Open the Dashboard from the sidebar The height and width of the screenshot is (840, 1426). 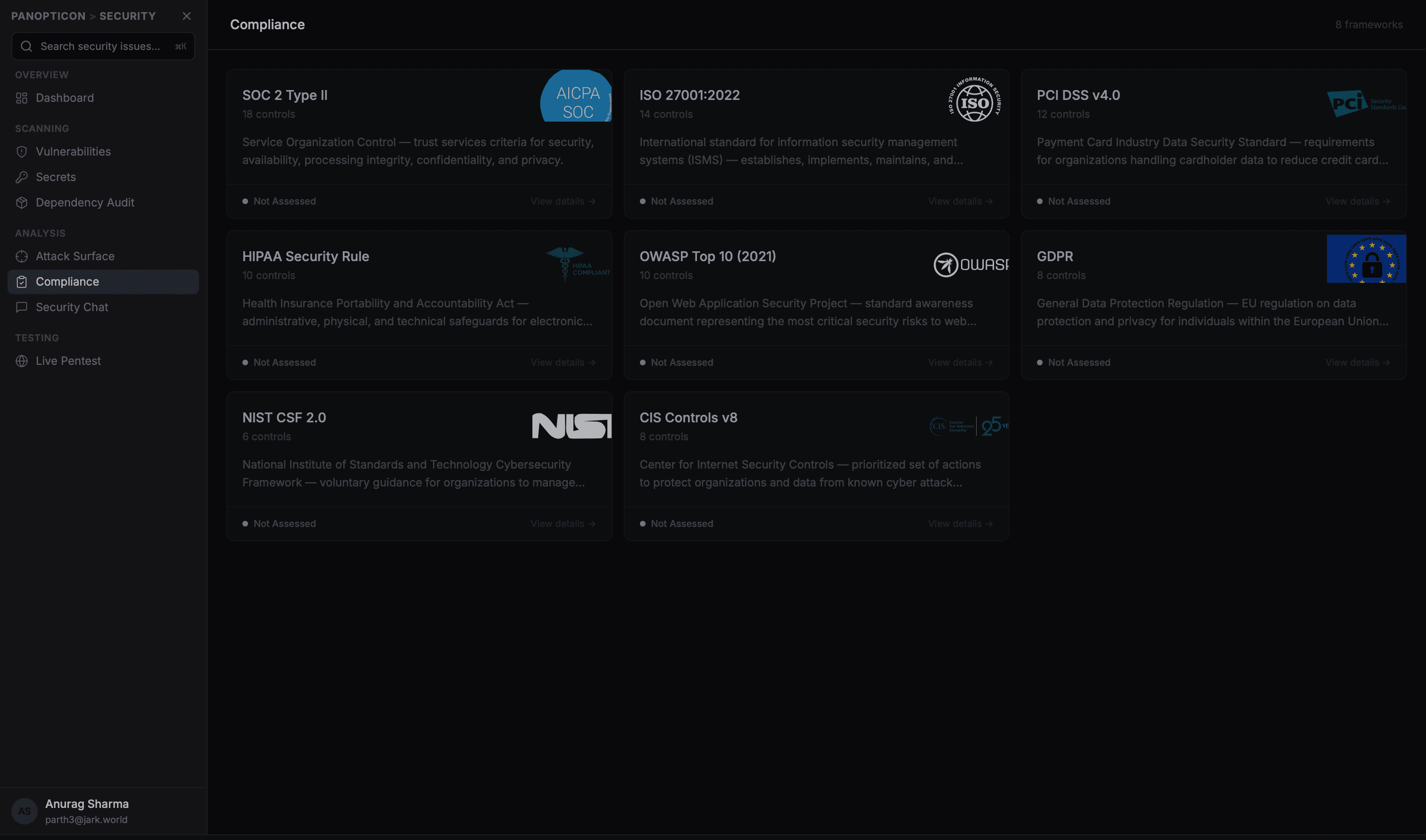pyautogui.click(x=64, y=98)
